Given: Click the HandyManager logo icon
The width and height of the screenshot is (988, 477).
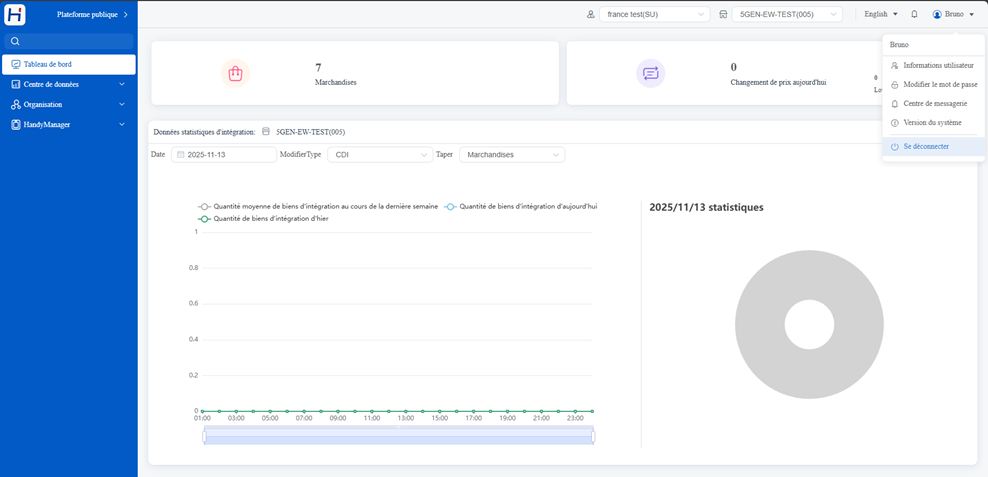Looking at the screenshot, I should tap(14, 14).
